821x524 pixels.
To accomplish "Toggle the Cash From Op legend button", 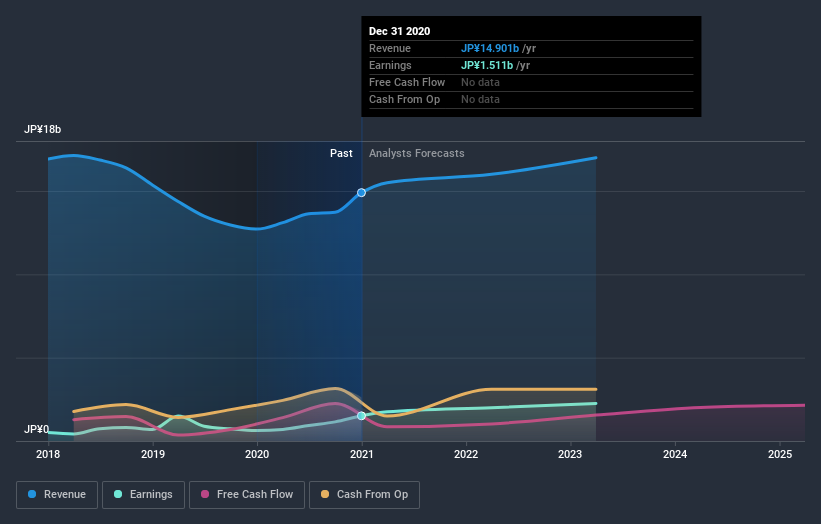I will (x=364, y=495).
